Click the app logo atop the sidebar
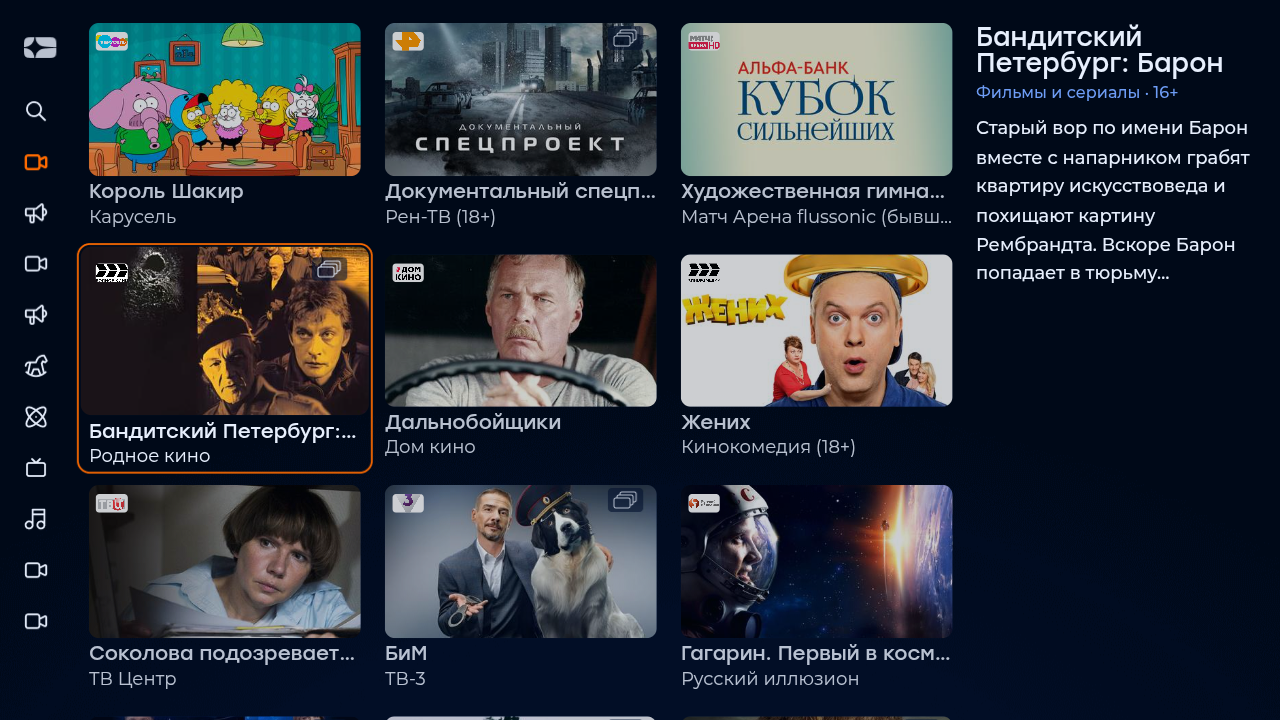 pos(40,47)
